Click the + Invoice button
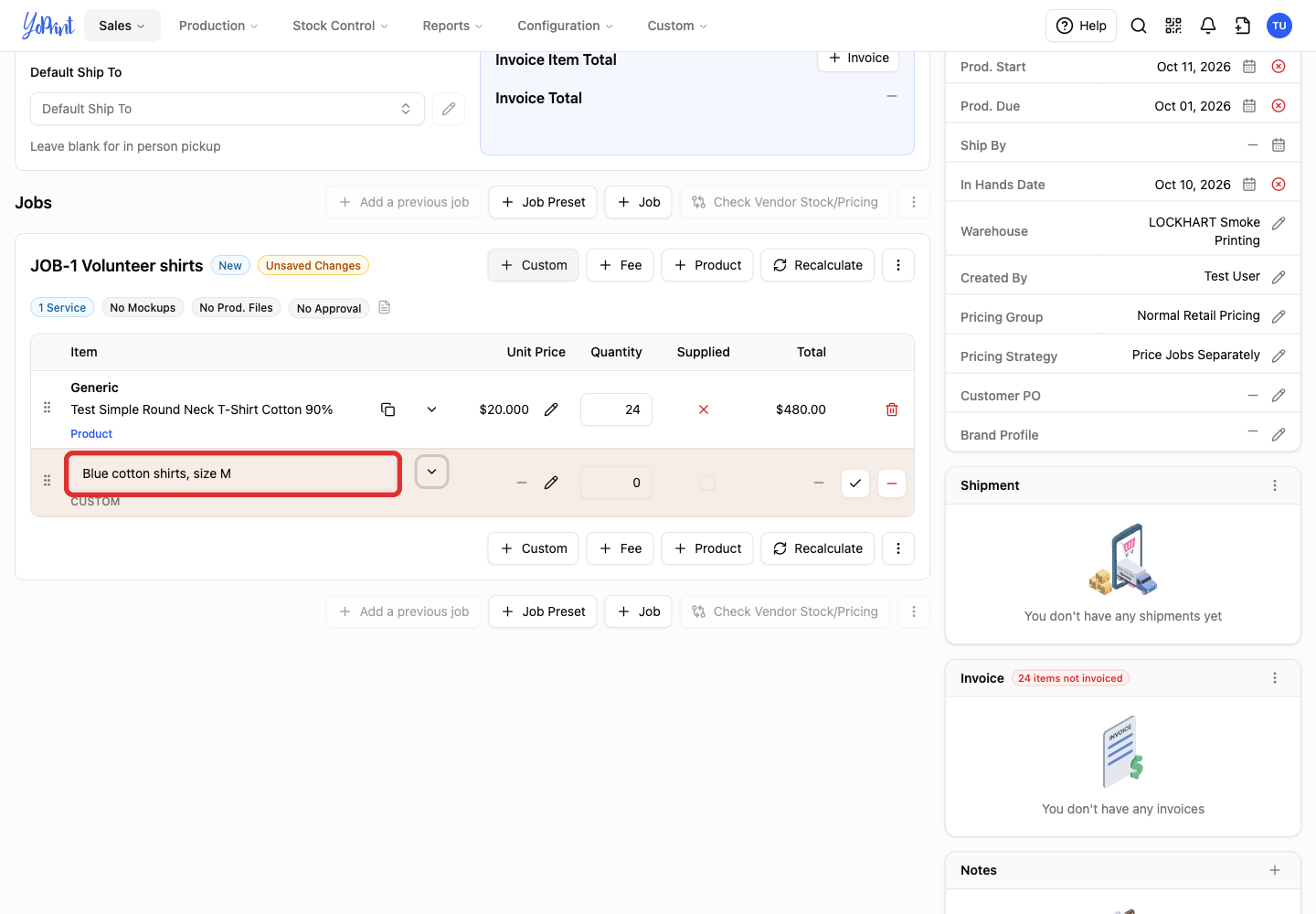This screenshot has height=914, width=1316. [x=858, y=58]
